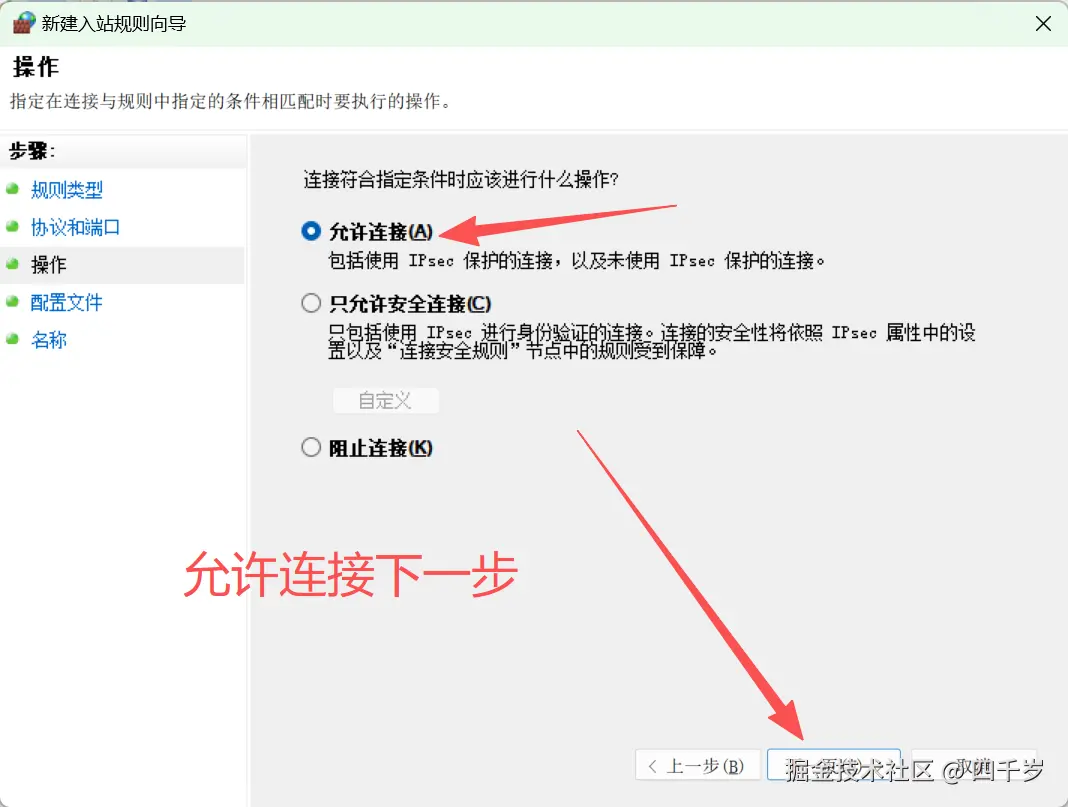Select the 允许连接(A) radio option
1068x807 pixels.
pyautogui.click(x=310, y=230)
